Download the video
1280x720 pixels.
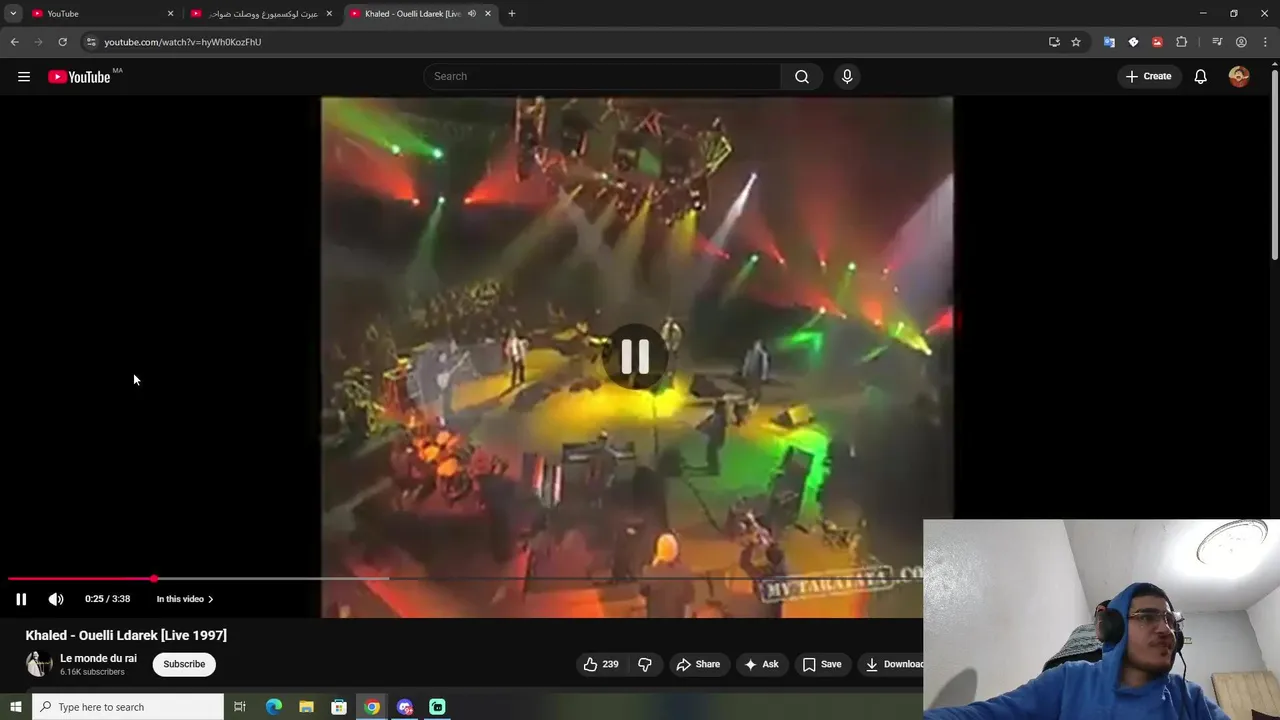[893, 664]
